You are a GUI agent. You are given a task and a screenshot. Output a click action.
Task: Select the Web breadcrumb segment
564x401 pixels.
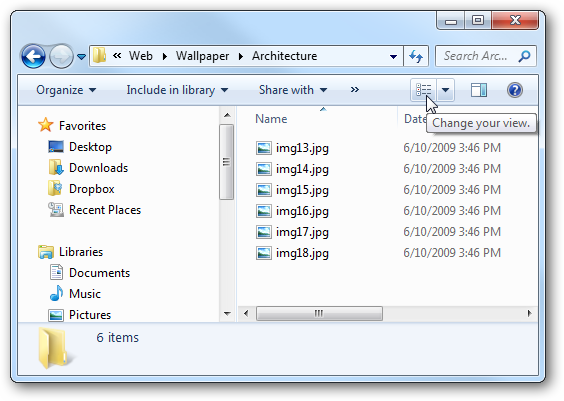coord(141,56)
